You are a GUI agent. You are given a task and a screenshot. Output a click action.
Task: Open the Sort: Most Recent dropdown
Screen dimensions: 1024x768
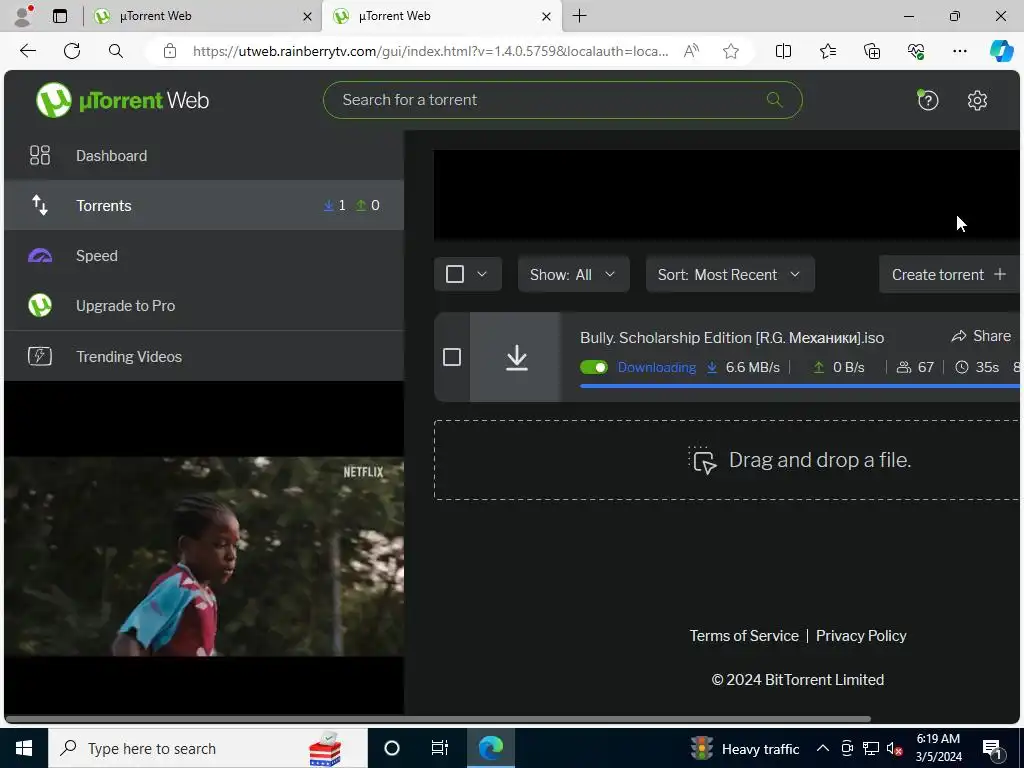click(730, 274)
